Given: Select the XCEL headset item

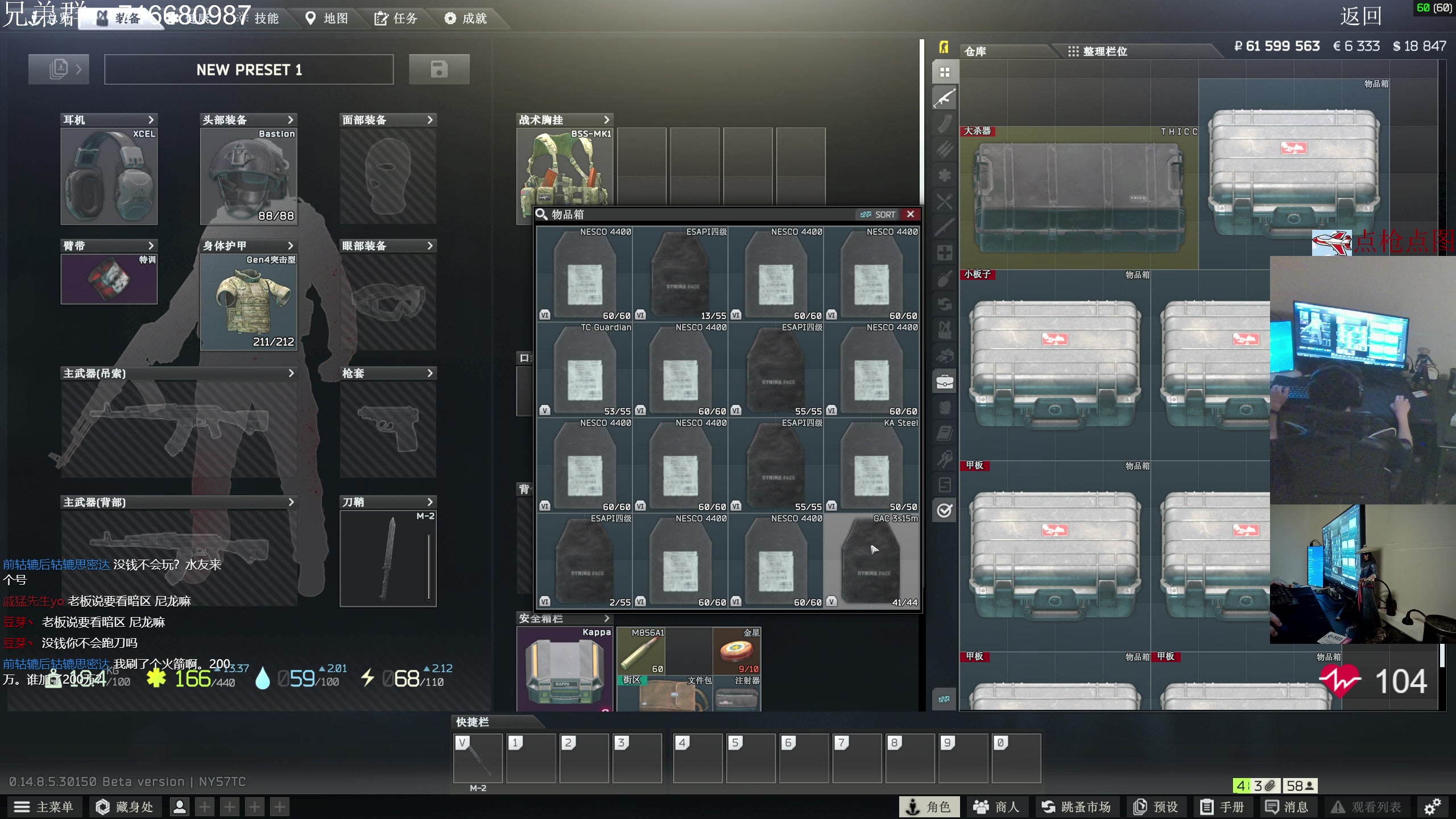Looking at the screenshot, I should pos(109,176).
